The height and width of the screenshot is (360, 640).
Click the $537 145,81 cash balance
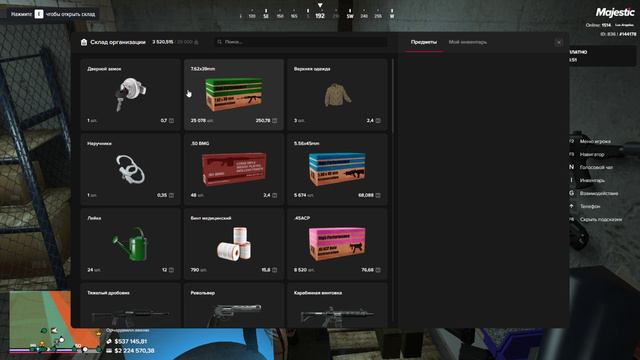[x=131, y=341]
